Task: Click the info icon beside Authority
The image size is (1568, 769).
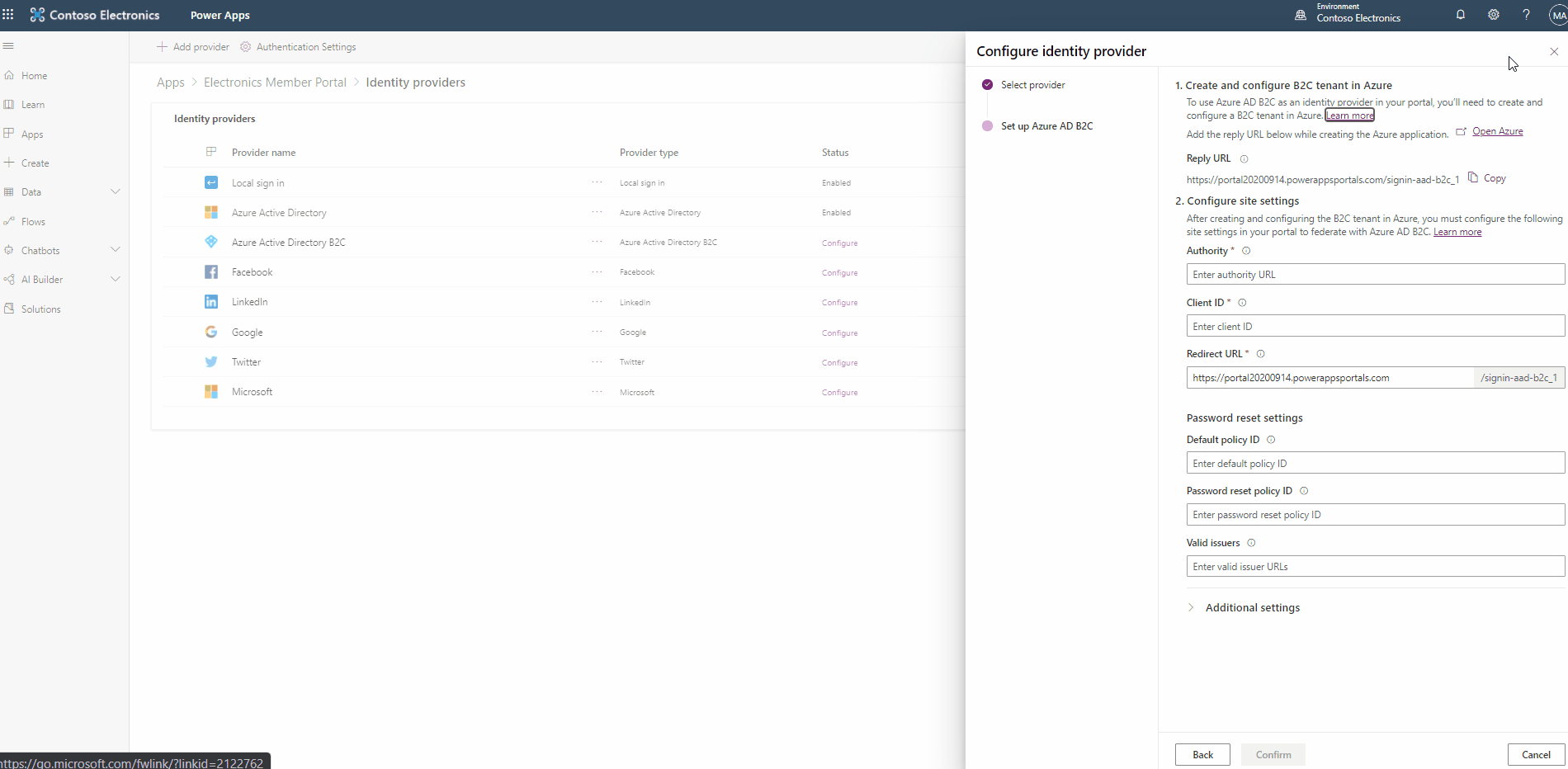Action: tap(1246, 251)
